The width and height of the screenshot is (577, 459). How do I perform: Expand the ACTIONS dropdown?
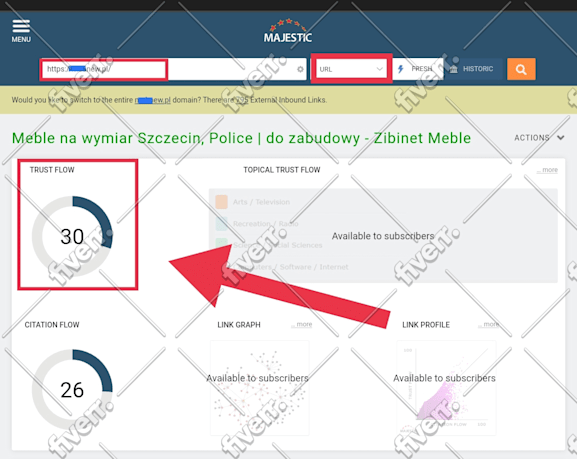pyautogui.click(x=539, y=138)
